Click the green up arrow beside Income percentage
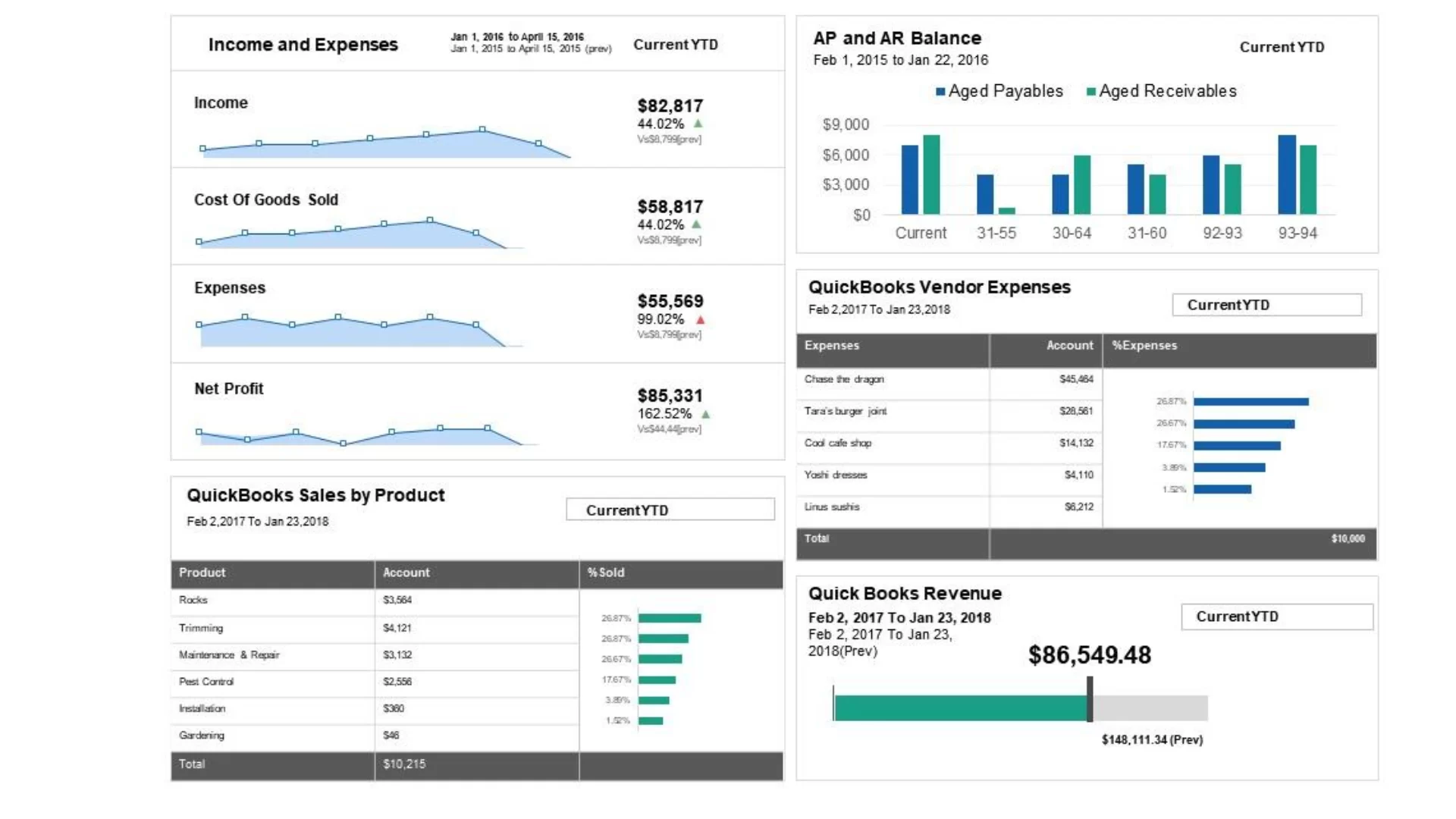The height and width of the screenshot is (819, 1456). click(x=698, y=124)
